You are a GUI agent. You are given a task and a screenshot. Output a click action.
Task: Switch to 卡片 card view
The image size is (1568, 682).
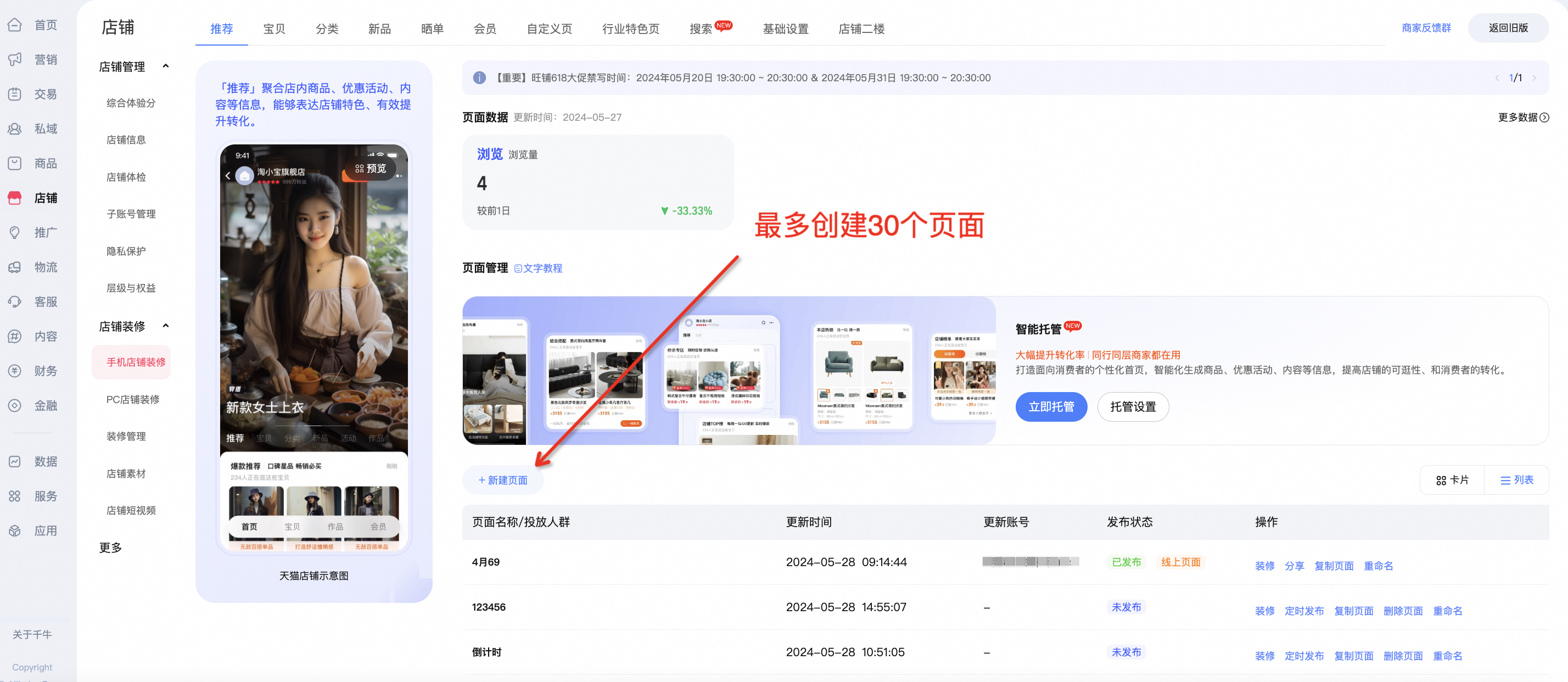[x=1452, y=480]
